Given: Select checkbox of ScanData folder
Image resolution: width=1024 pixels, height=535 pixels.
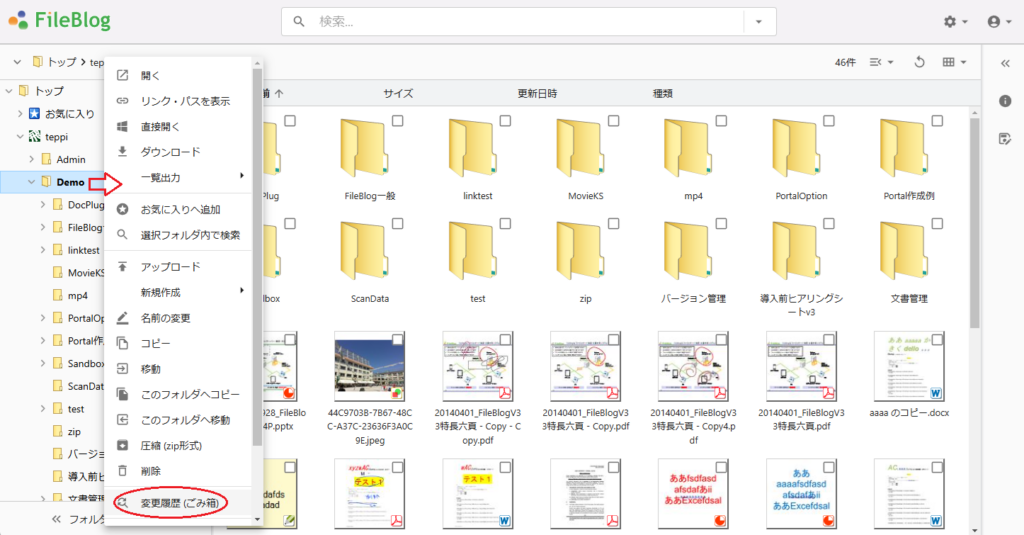Looking at the screenshot, I should (x=397, y=223).
